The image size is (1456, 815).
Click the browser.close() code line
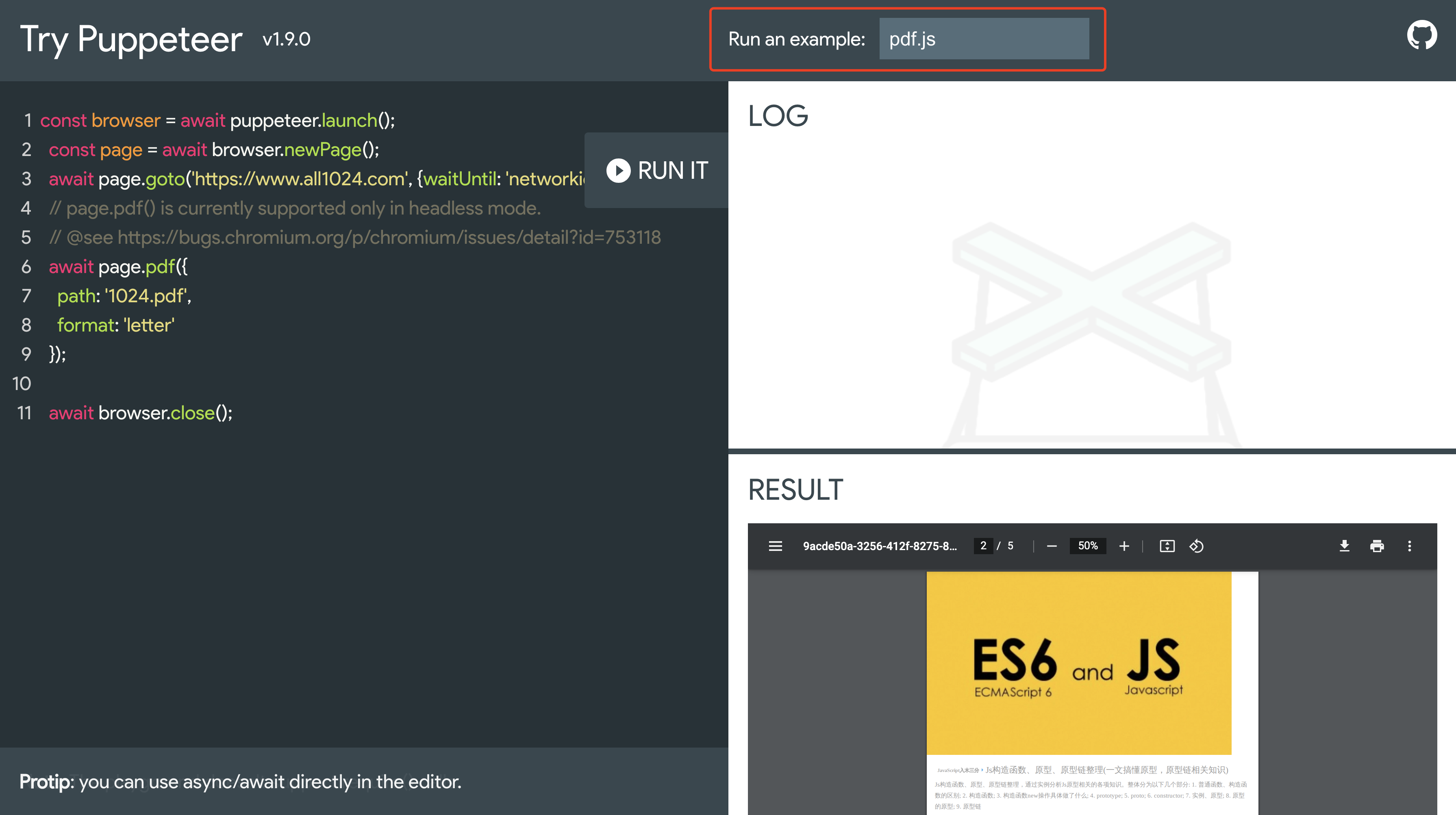coord(140,414)
